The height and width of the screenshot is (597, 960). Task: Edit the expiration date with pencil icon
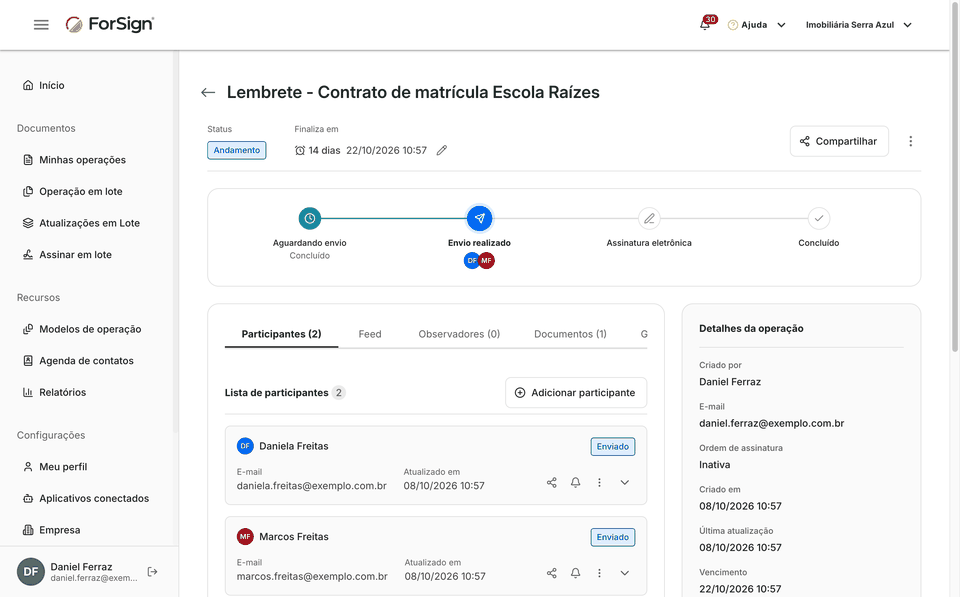coord(441,150)
